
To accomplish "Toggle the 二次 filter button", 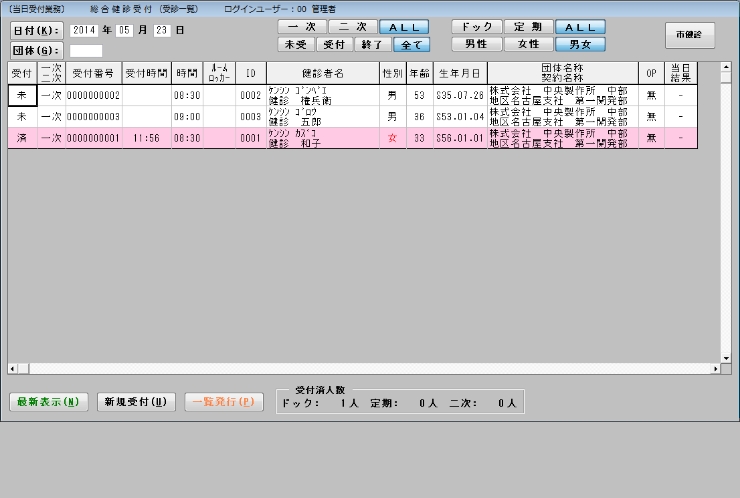I will (353, 27).
